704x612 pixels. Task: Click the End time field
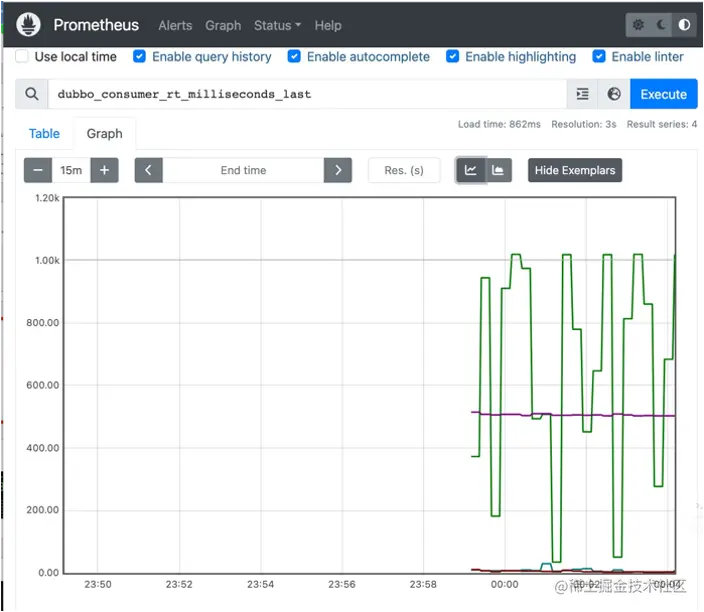tap(243, 170)
